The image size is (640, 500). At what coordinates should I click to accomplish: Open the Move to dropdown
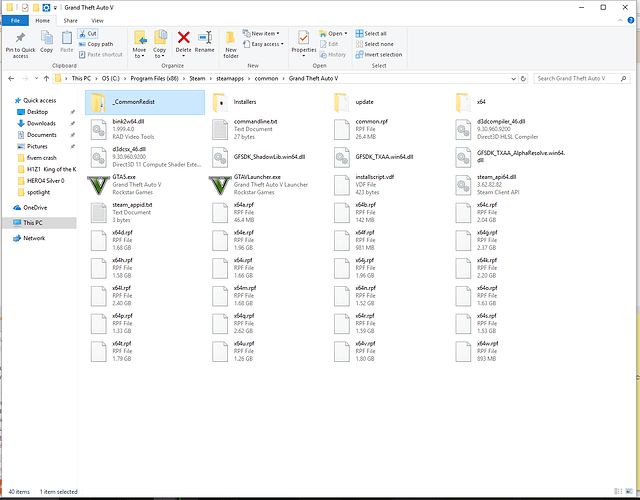click(x=139, y=53)
